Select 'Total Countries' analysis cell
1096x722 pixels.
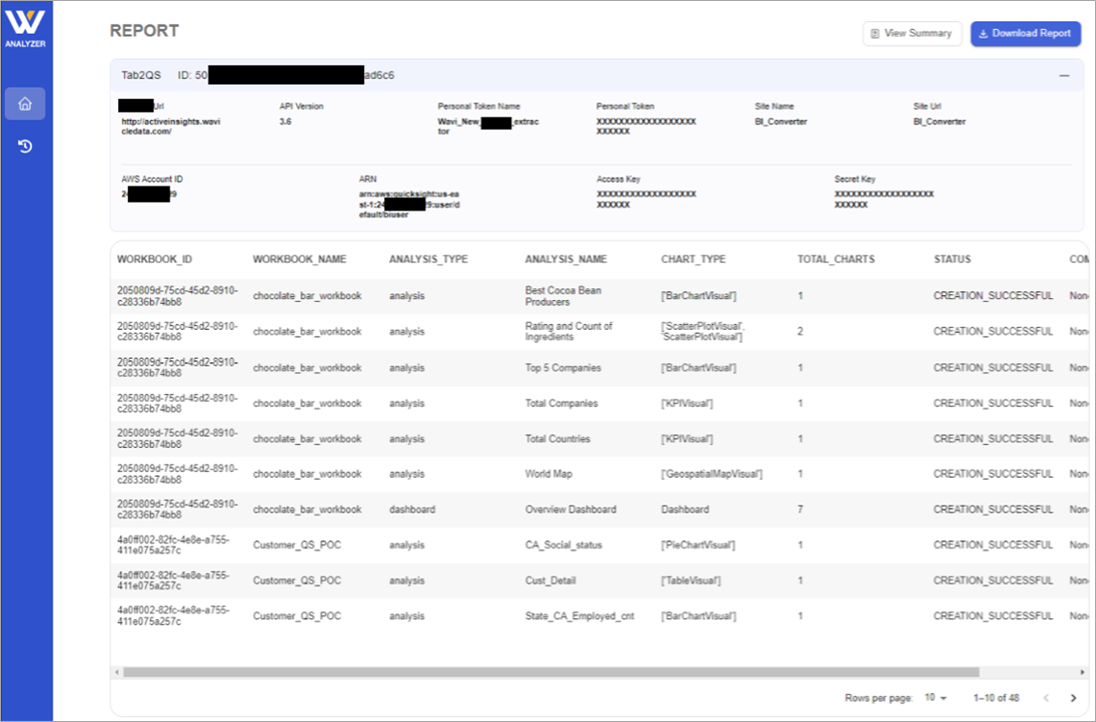tap(557, 439)
